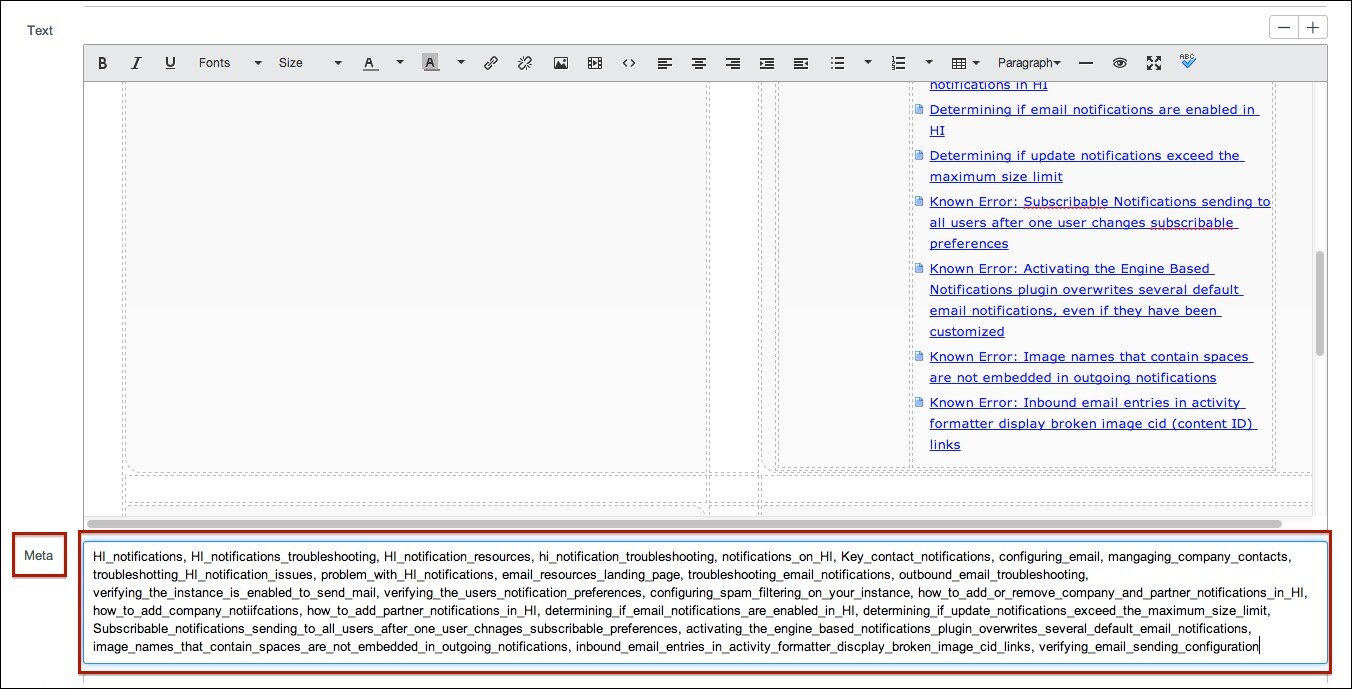Center align the selected text
This screenshot has height=689, width=1352.
click(698, 62)
